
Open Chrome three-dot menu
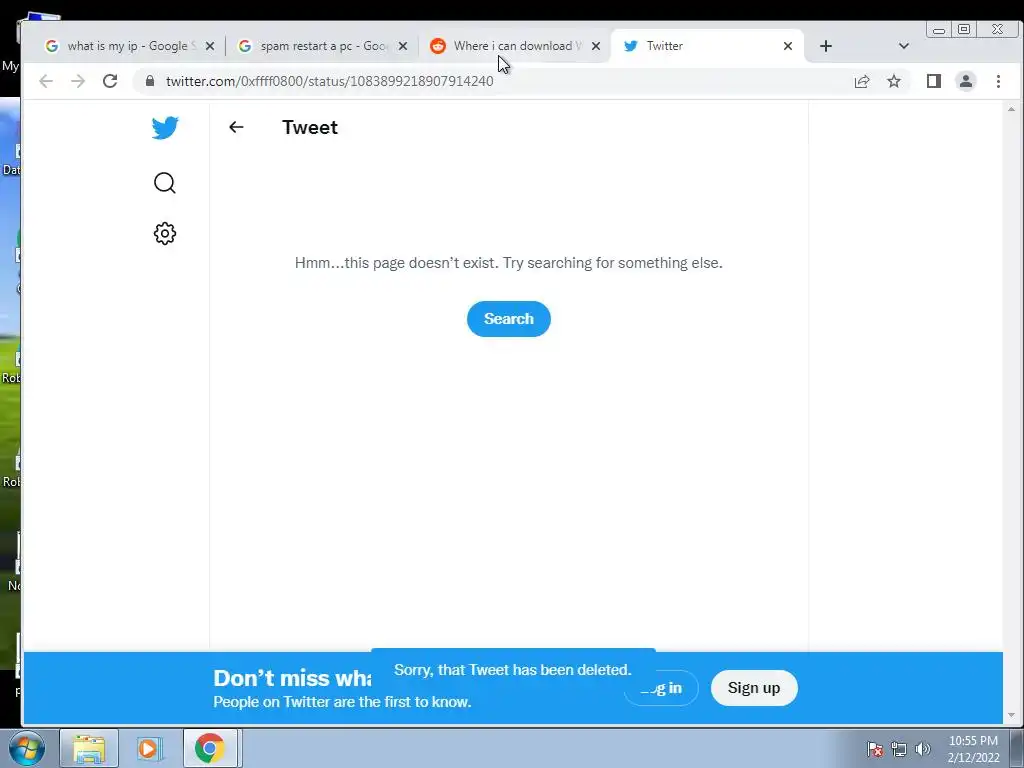[x=998, y=81]
